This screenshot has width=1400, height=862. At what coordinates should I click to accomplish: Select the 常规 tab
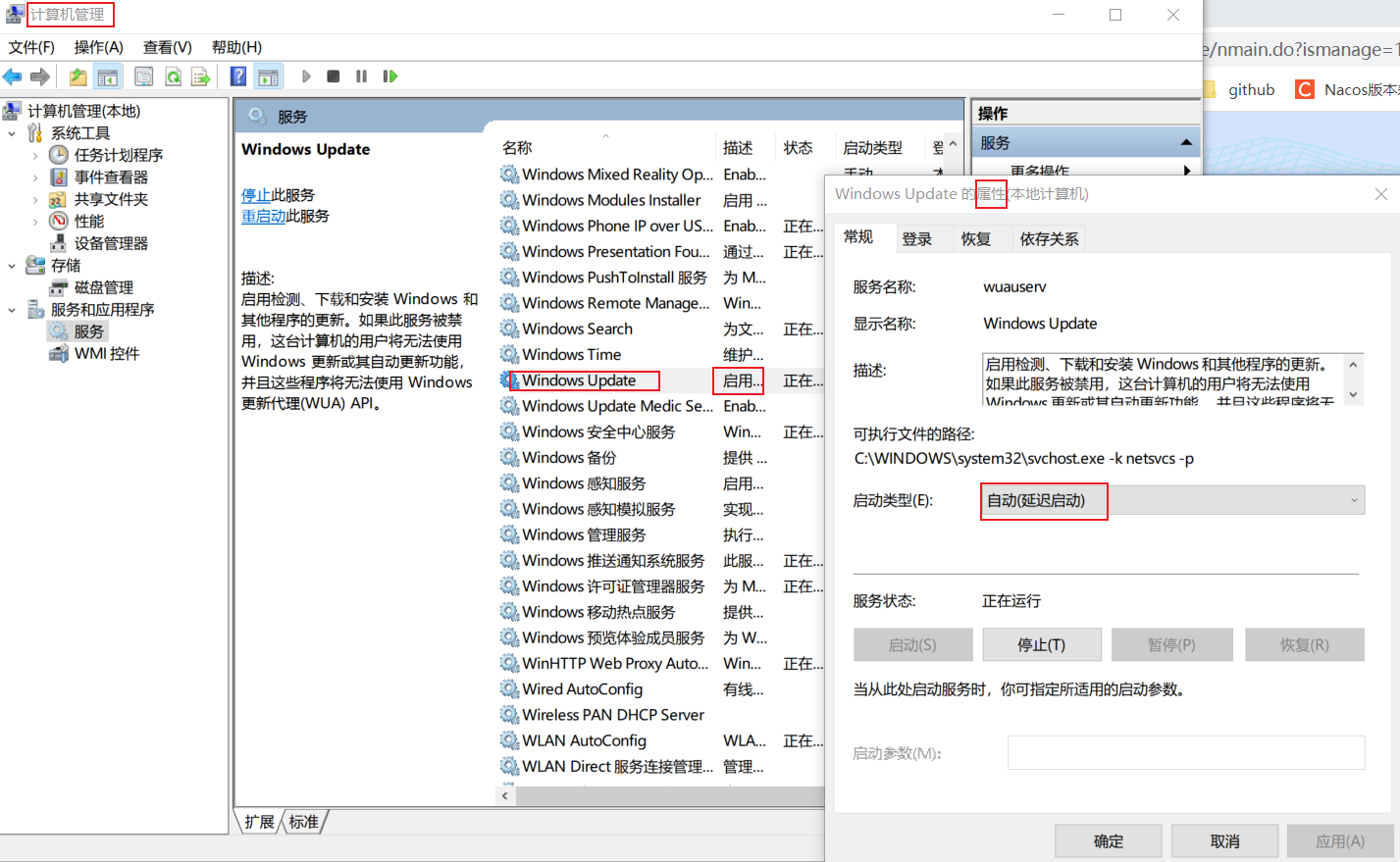tap(858, 237)
